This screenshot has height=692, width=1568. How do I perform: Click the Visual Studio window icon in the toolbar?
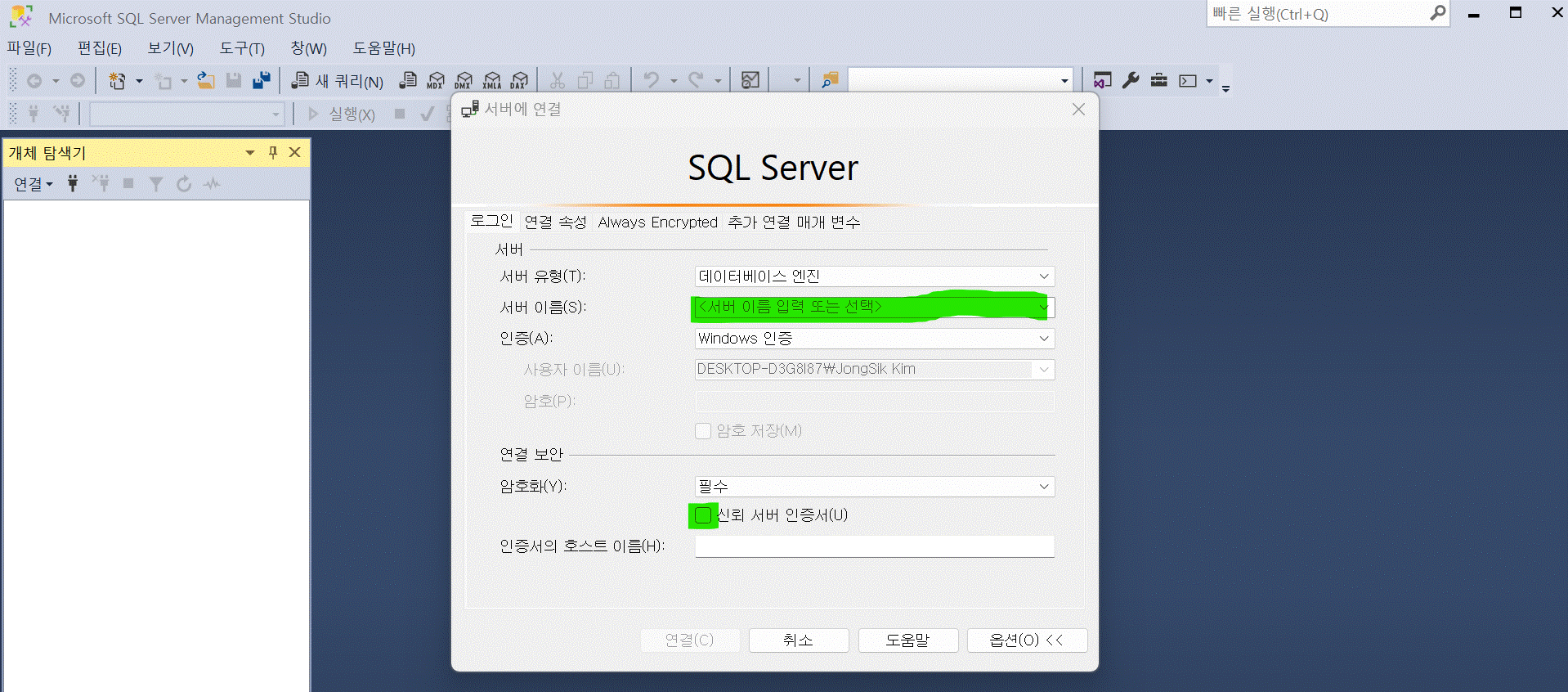(x=1102, y=80)
